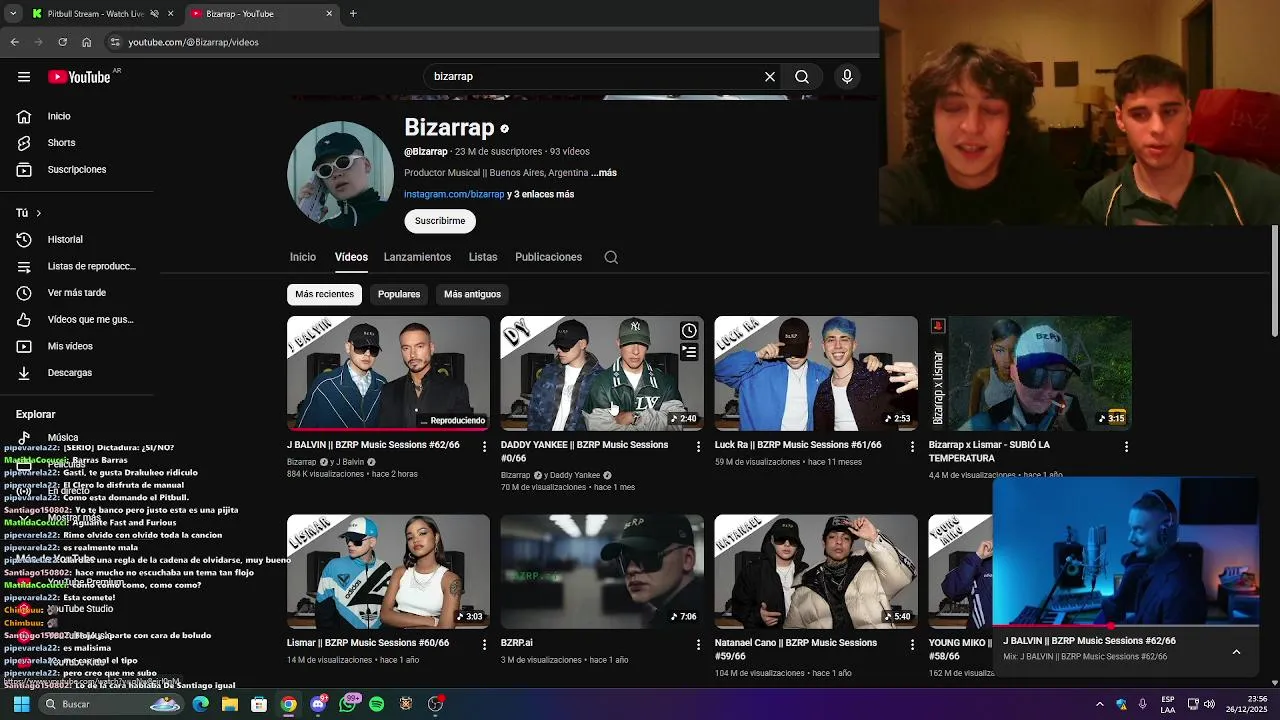The image size is (1280, 720).
Task: Toggle the system tray microphone icon
Action: coord(1142,704)
